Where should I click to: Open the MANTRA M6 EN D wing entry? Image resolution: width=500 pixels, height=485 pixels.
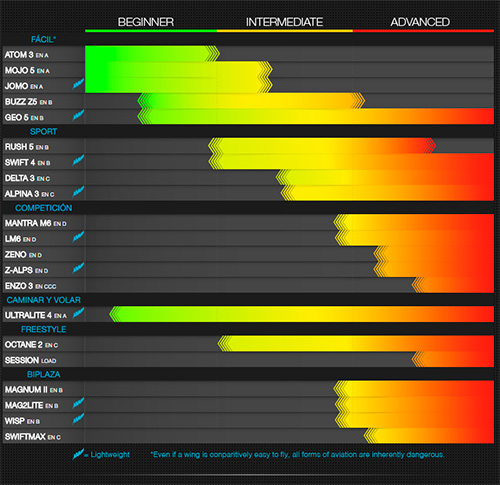[36, 223]
